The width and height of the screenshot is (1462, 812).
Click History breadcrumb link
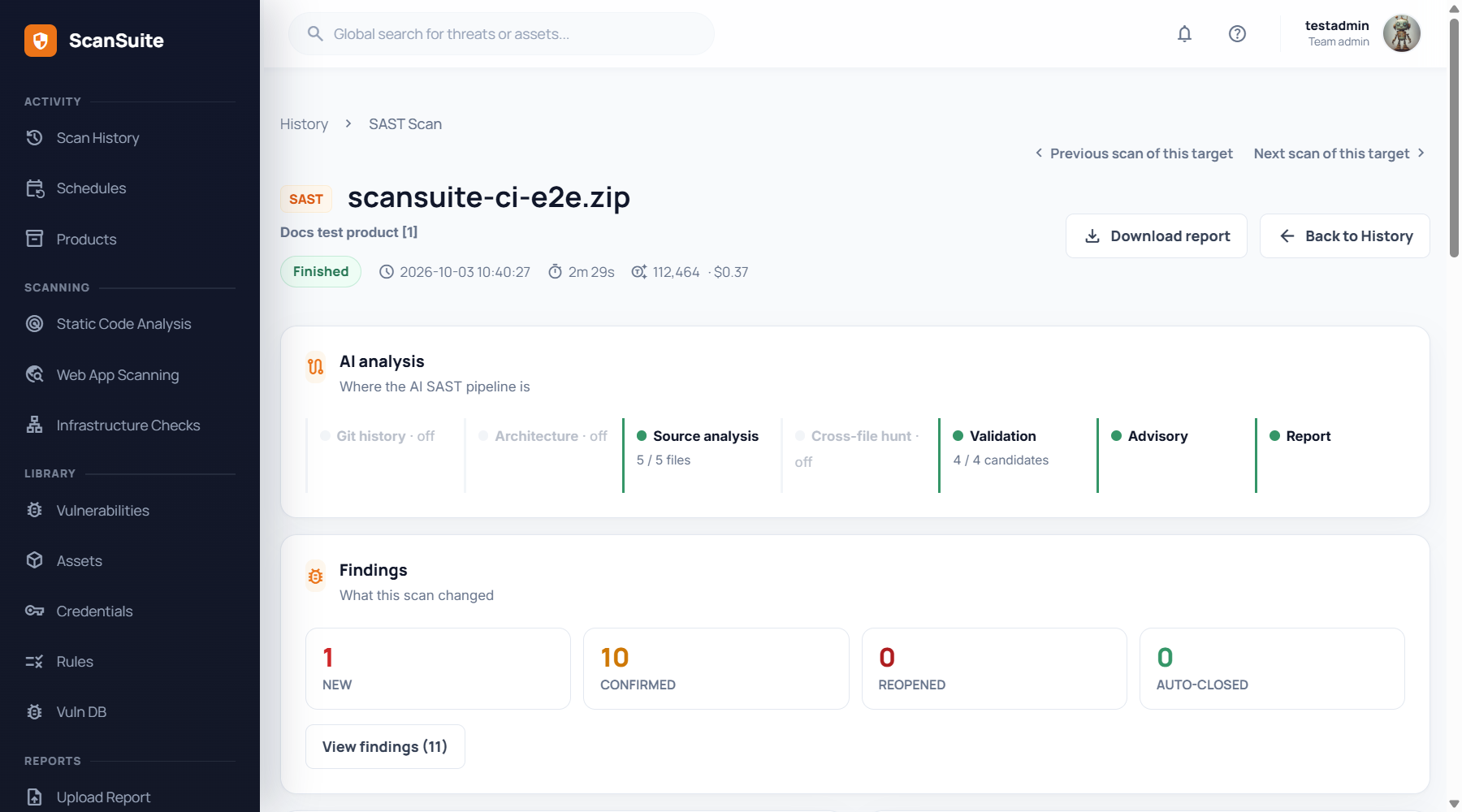[x=304, y=124]
